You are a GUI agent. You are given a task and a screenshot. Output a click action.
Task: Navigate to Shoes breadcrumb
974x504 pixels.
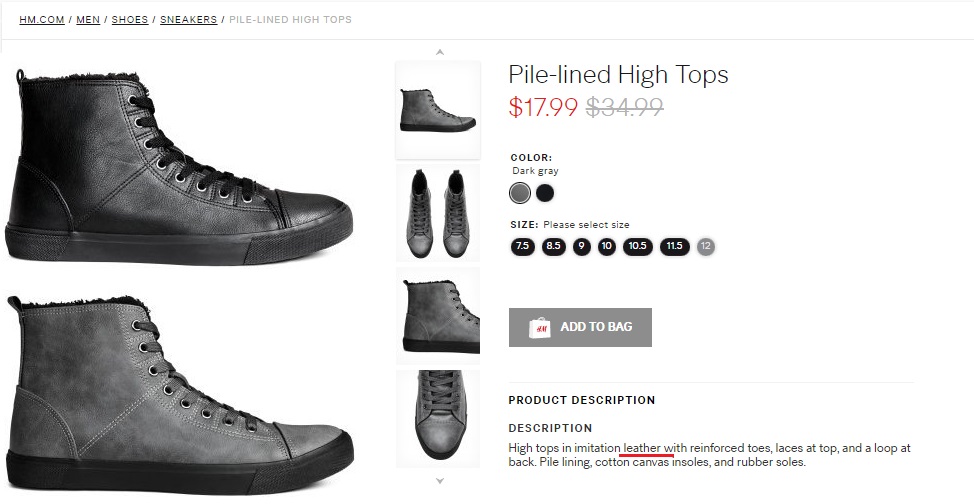pyautogui.click(x=130, y=20)
